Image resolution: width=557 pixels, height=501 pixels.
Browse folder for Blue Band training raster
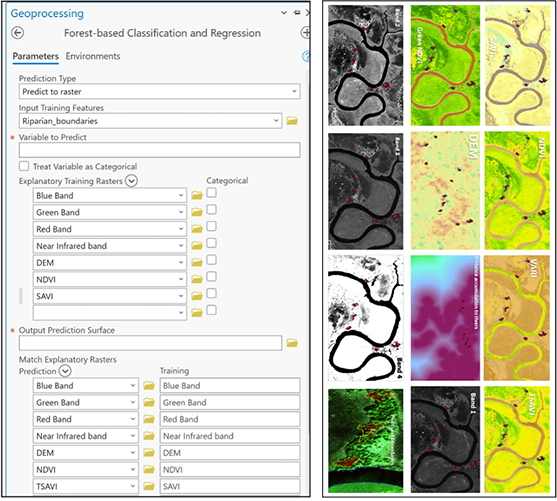click(x=197, y=195)
